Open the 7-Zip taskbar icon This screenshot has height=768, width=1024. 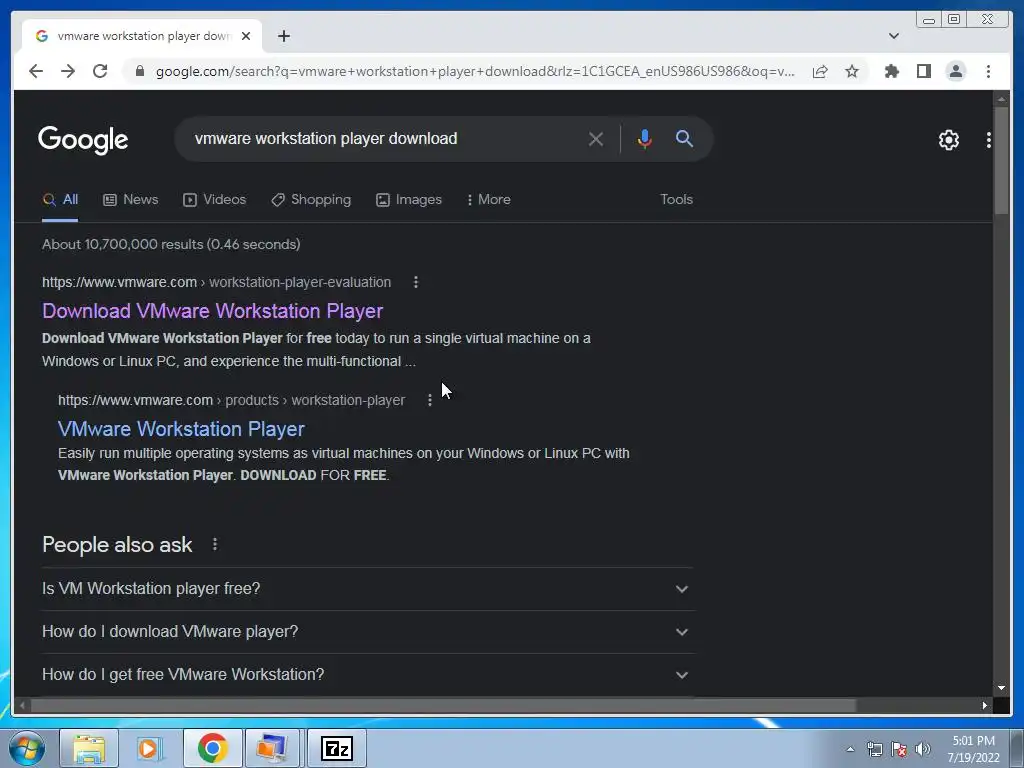(337, 748)
